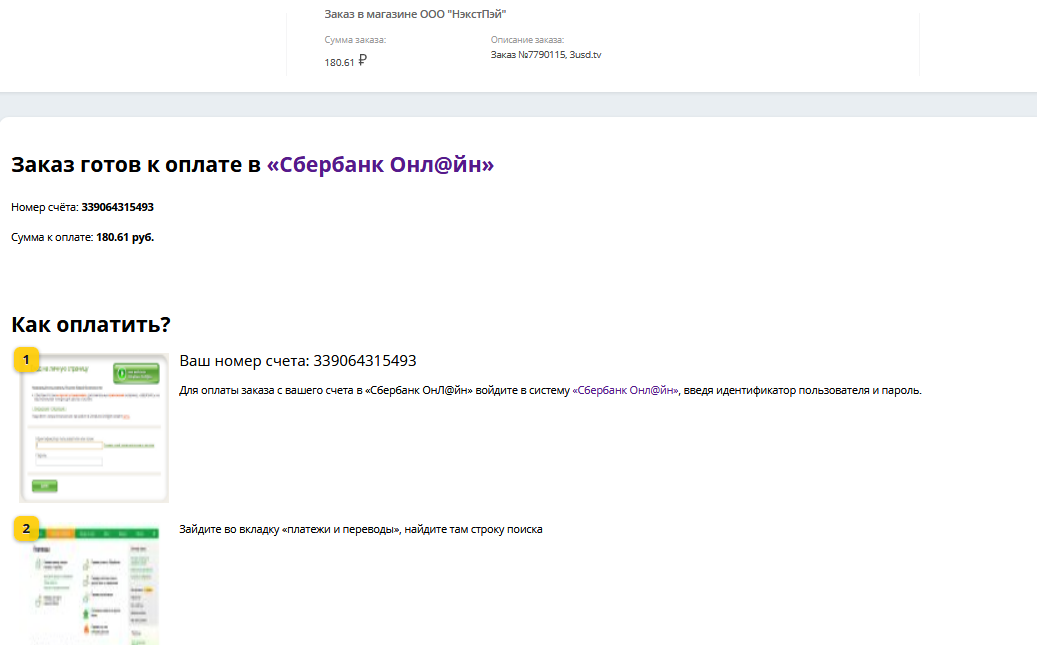The image size is (1037, 645).
Task: Select the "Ваш номер счета: 339064315493" line
Action: 298,361
